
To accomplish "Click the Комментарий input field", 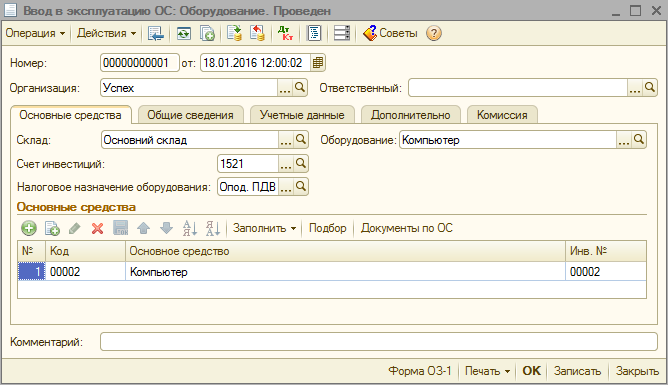I will (379, 342).
